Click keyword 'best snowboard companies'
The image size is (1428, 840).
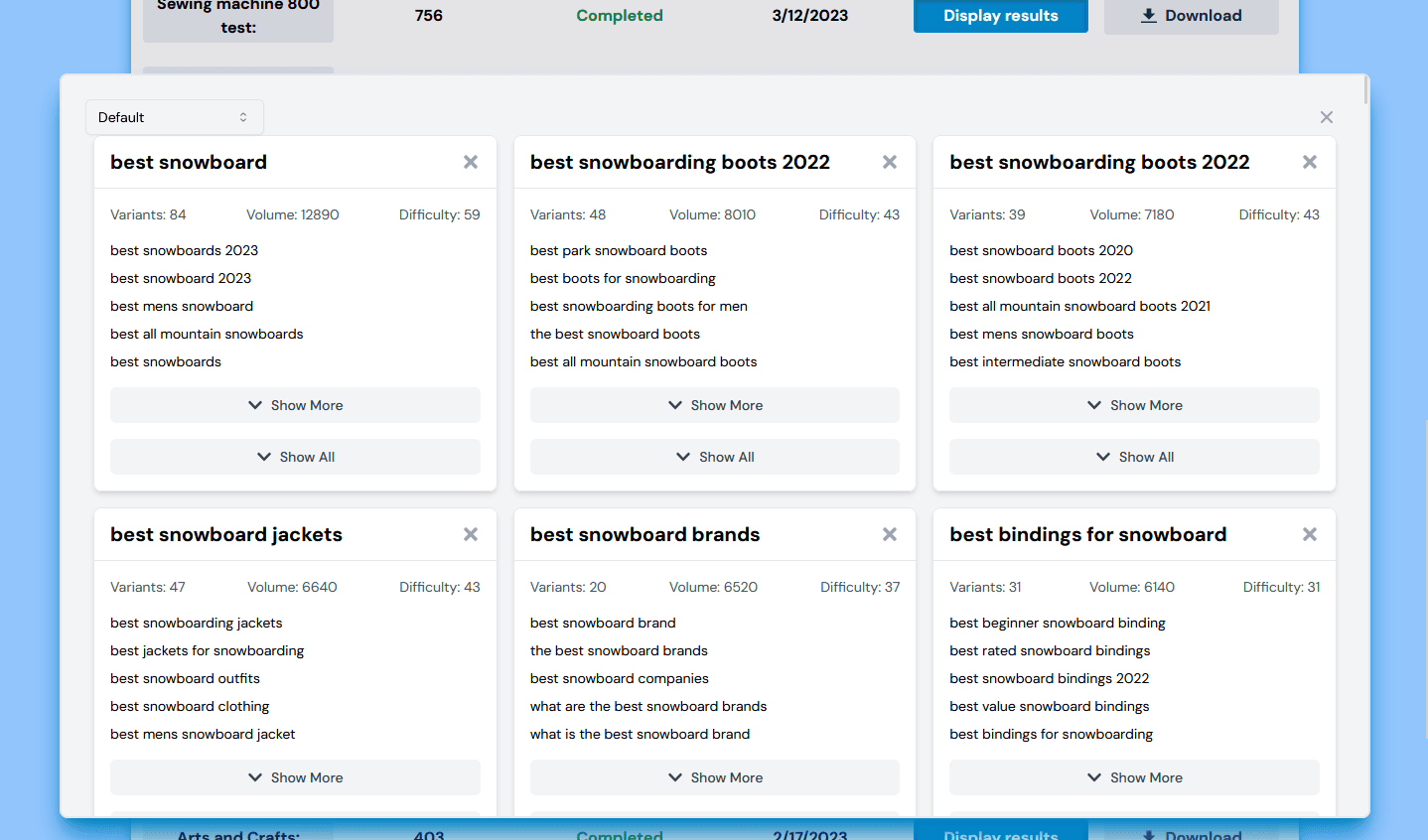coord(619,678)
